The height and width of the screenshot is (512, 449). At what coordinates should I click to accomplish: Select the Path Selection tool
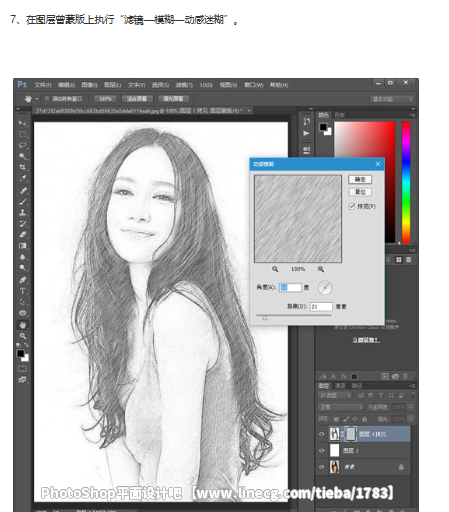click(23, 302)
